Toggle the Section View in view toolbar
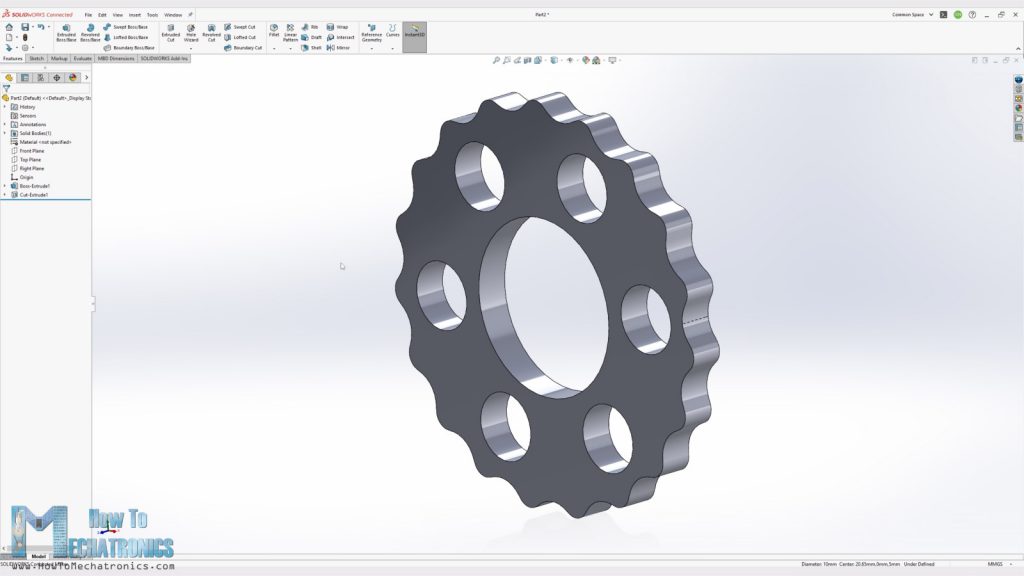 click(x=528, y=61)
